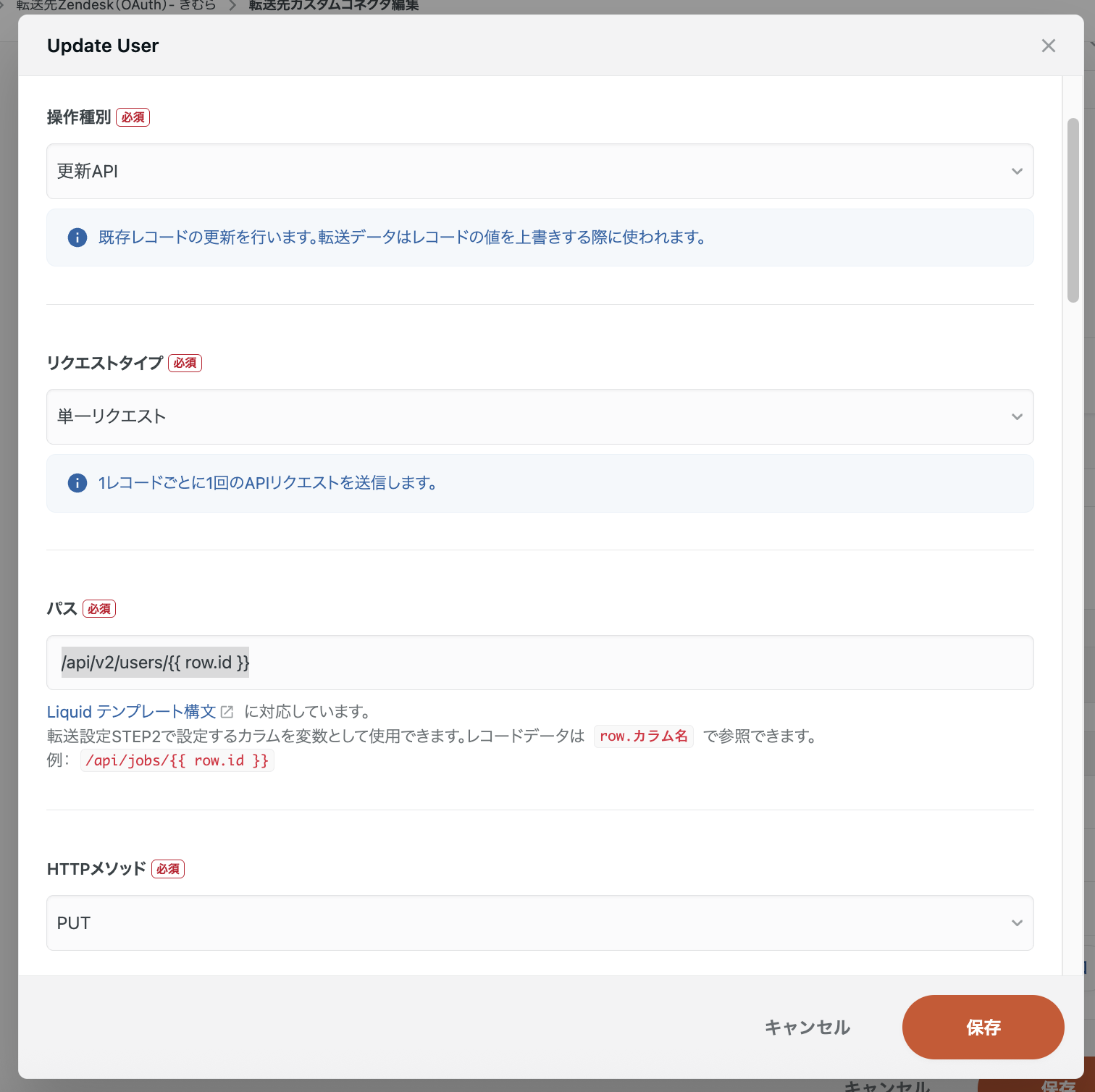This screenshot has width=1095, height=1092.
Task: Click the info icon in the 単一リクエスト notice
Action: (x=77, y=483)
